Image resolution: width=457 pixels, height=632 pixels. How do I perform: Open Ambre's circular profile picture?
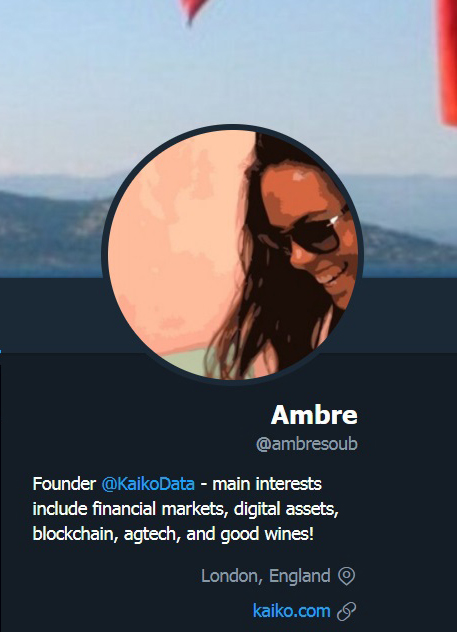point(233,254)
